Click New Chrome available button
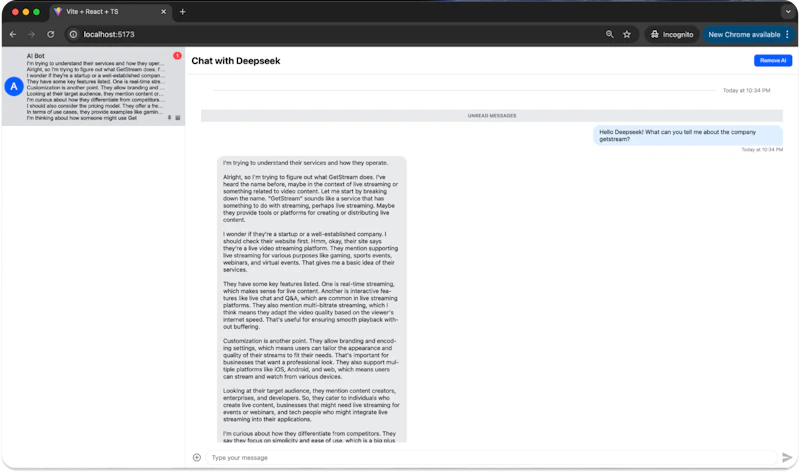 point(744,34)
